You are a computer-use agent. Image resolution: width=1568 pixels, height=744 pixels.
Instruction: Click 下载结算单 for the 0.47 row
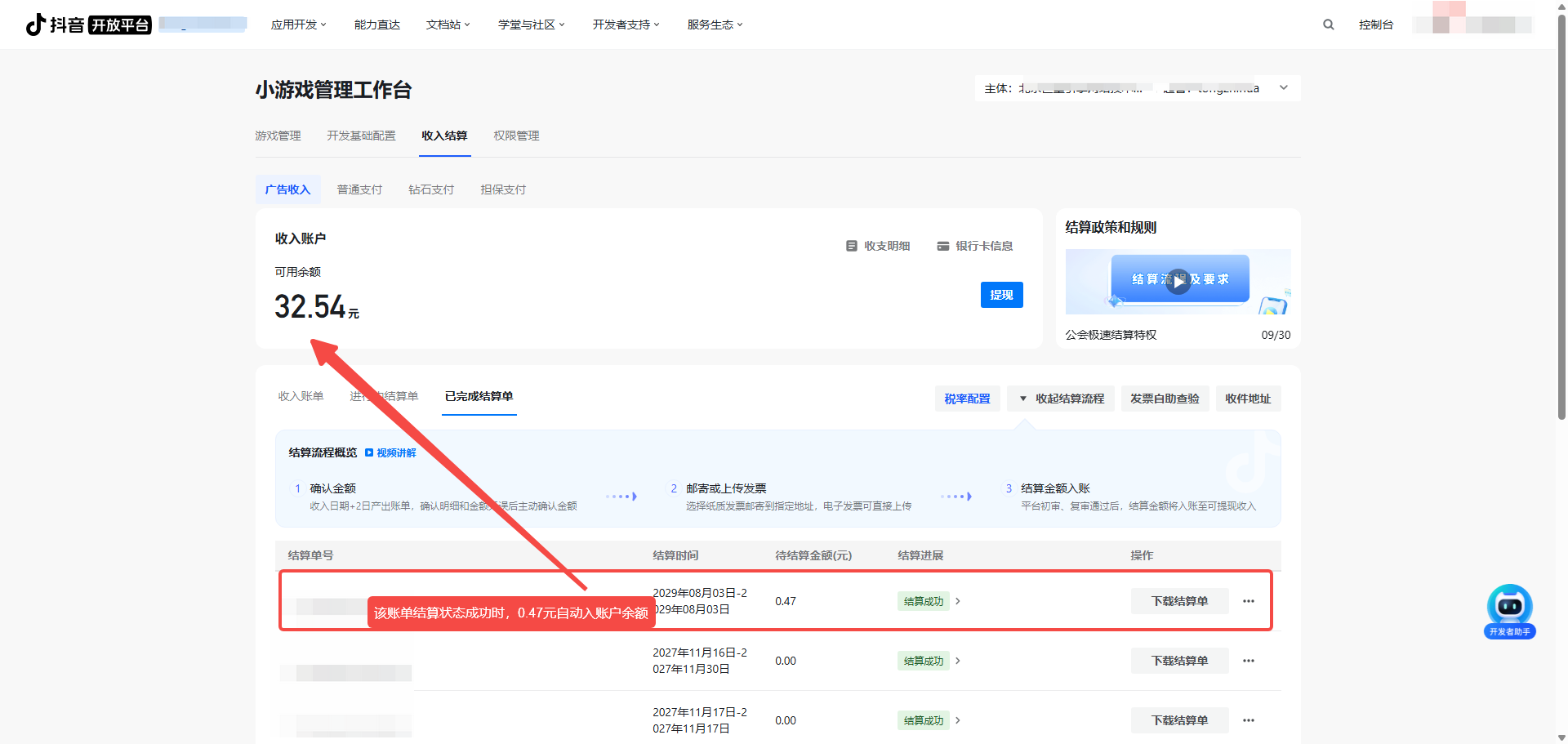[1179, 601]
